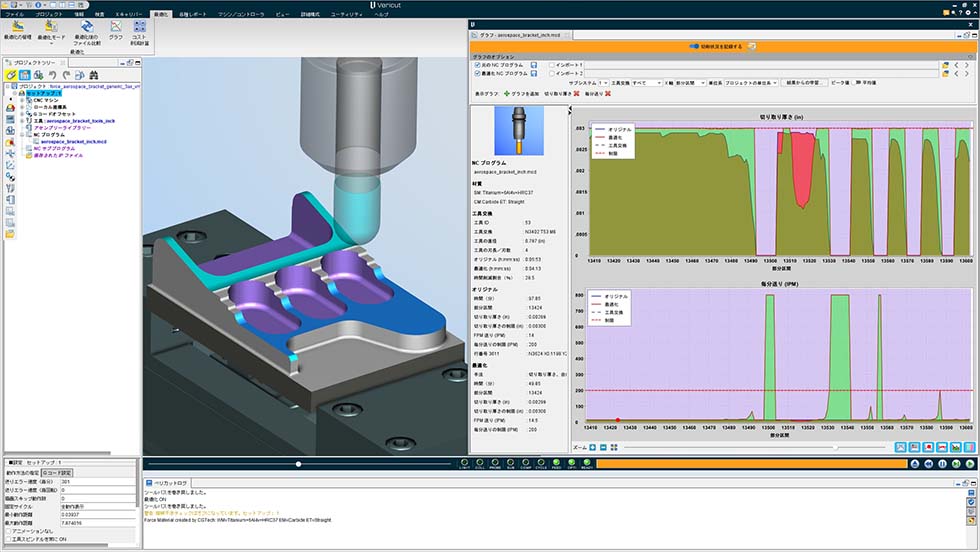Open the X軸 dropdown set to 部分区間
Viewport: 980px width, 552px height.
(x=692, y=83)
